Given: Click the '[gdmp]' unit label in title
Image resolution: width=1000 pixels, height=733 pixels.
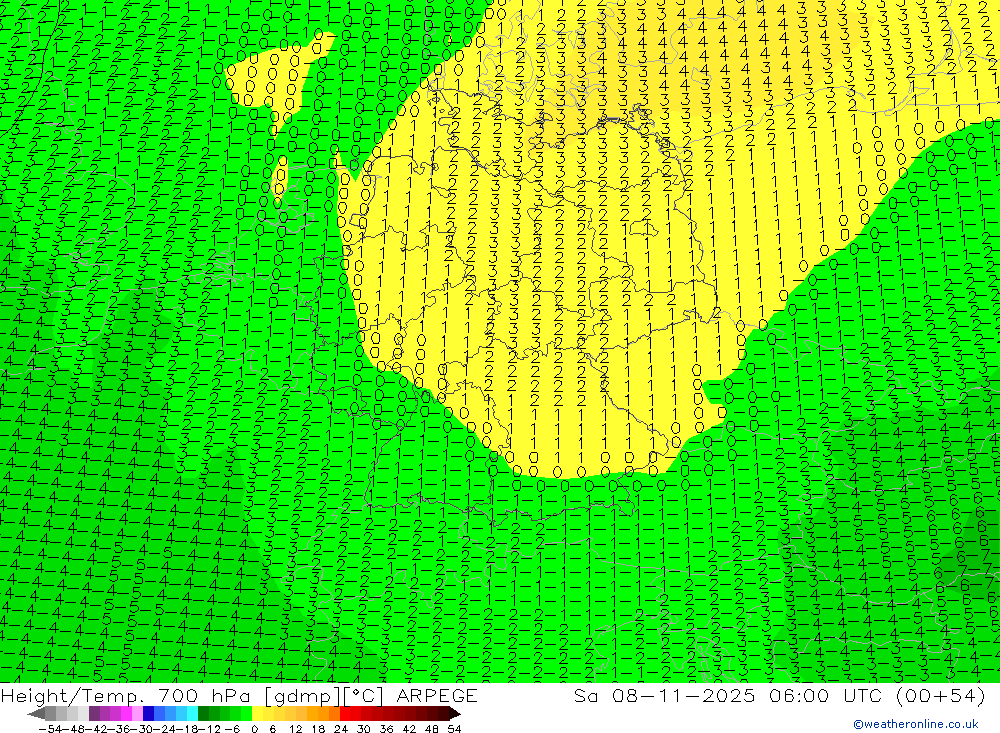Looking at the screenshot, I should [x=301, y=696].
